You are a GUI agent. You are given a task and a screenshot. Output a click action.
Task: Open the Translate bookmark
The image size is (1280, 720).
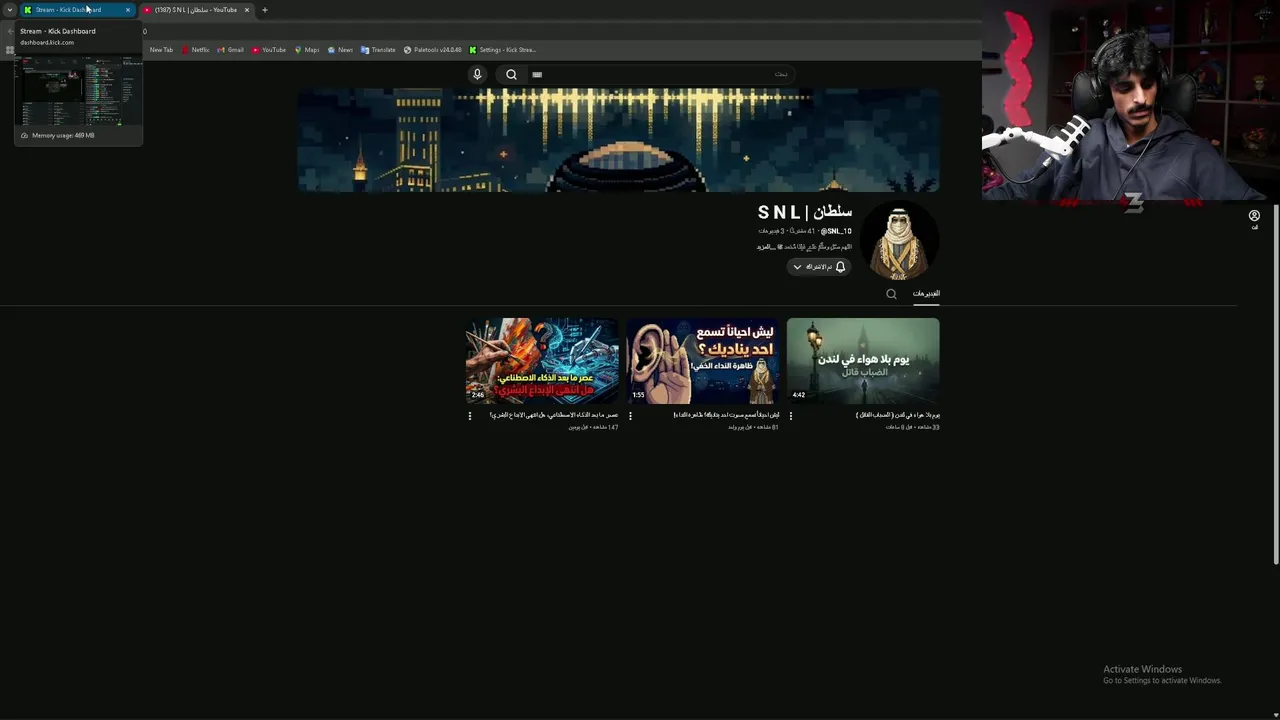pos(378,50)
